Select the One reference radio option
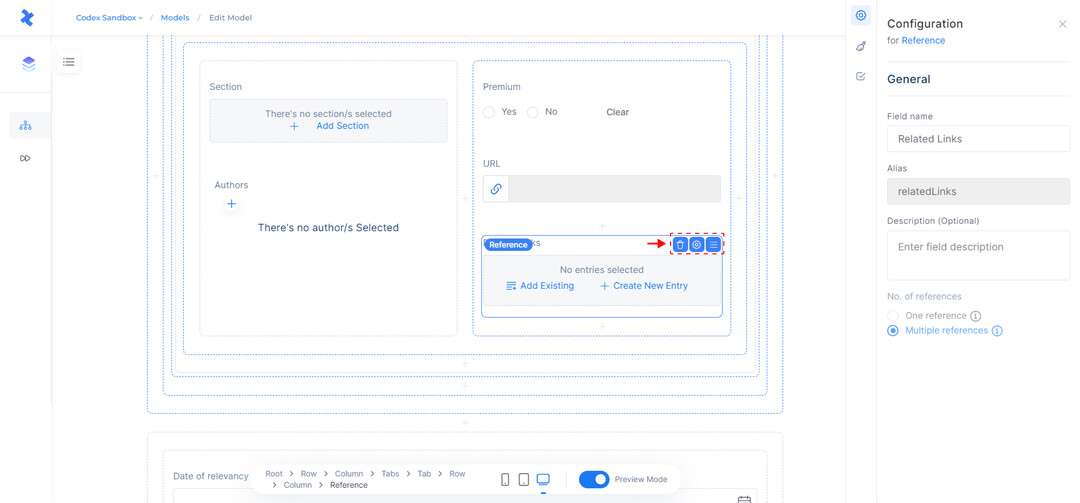The image size is (1080, 503). tap(893, 316)
